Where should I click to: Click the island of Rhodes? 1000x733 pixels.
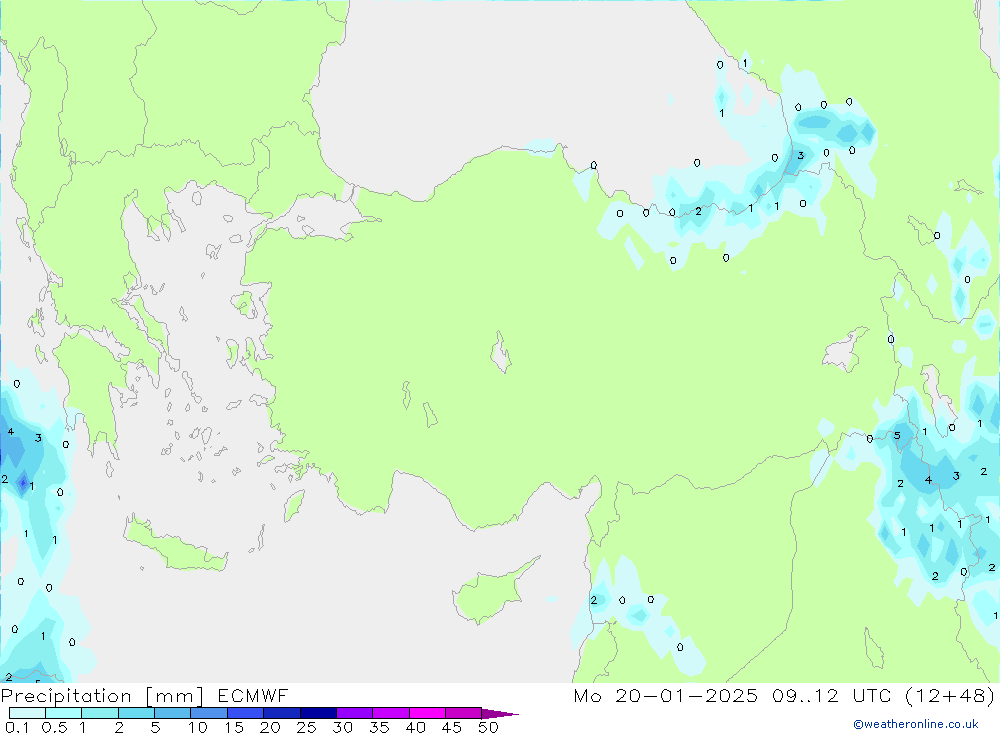(x=294, y=505)
